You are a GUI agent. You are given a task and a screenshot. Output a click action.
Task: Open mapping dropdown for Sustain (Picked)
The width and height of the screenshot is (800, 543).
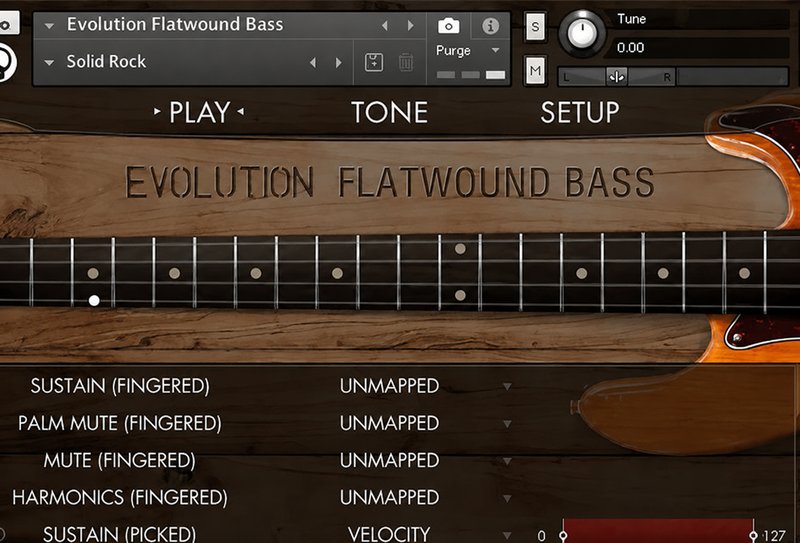click(507, 535)
